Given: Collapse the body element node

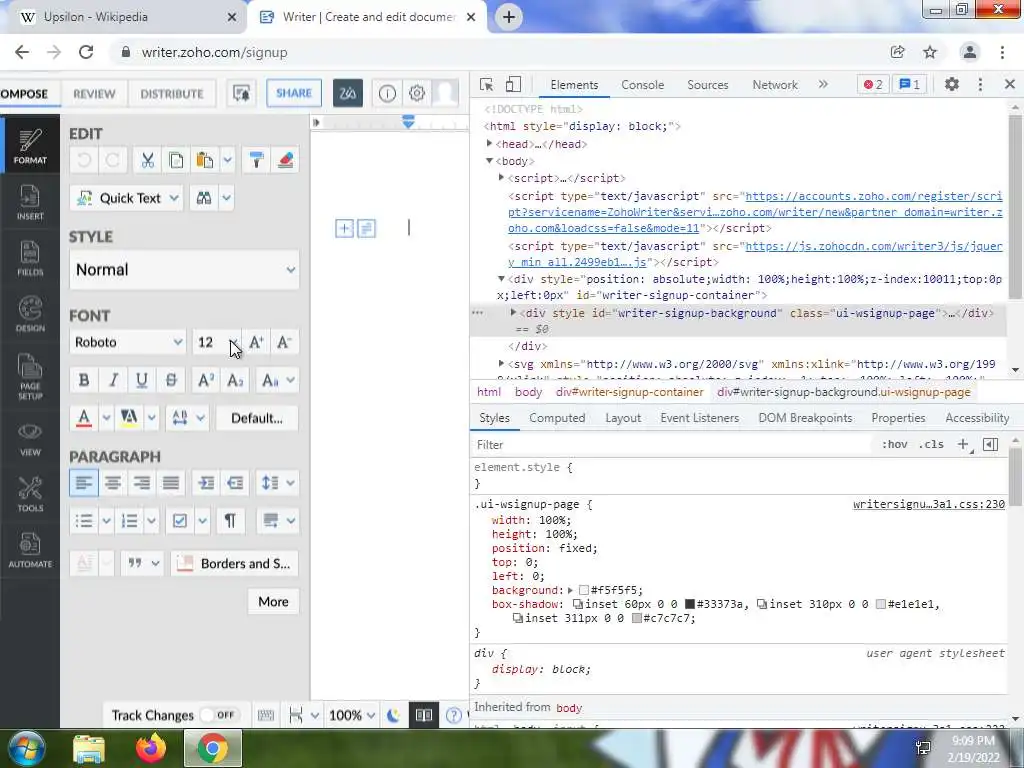Looking at the screenshot, I should pos(489,161).
